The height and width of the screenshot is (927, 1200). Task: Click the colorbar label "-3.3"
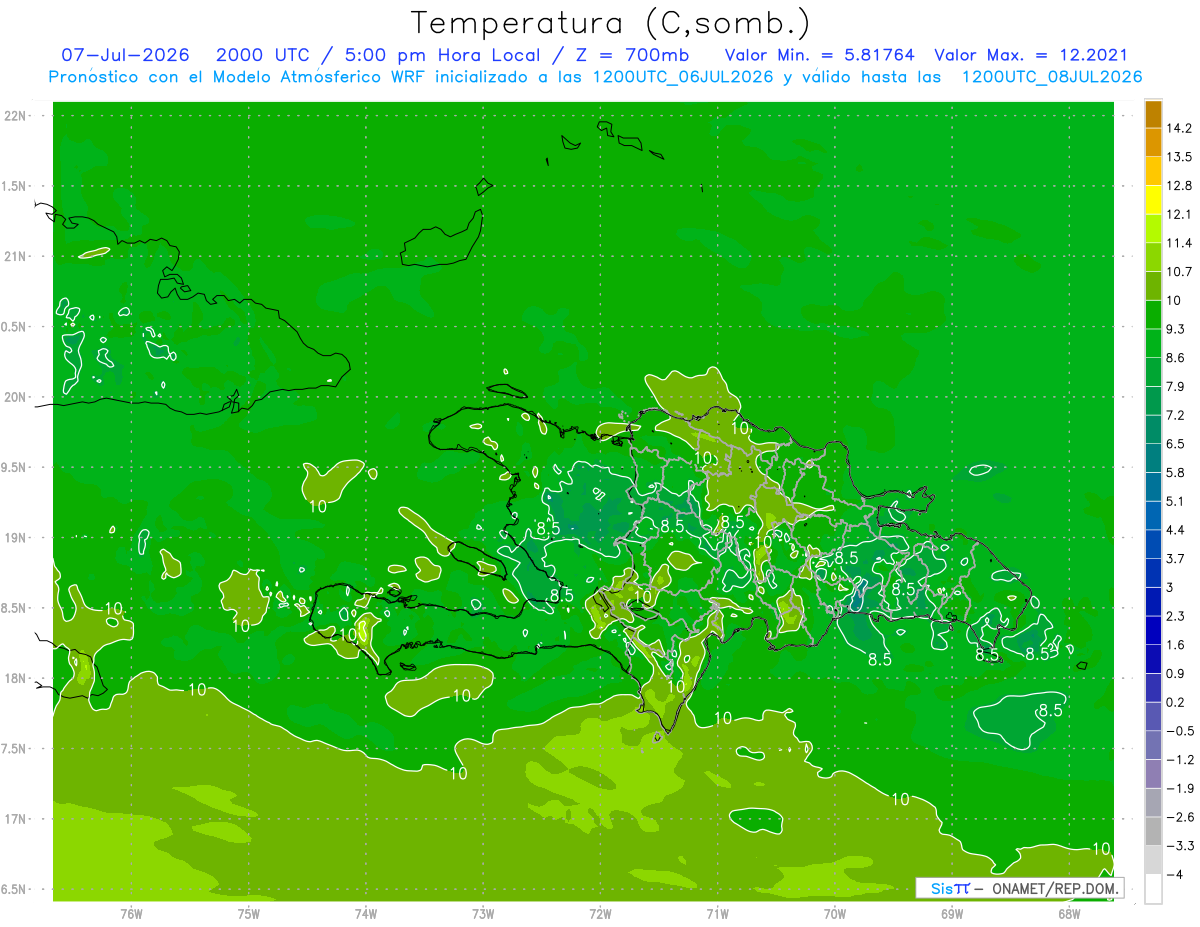1181,846
